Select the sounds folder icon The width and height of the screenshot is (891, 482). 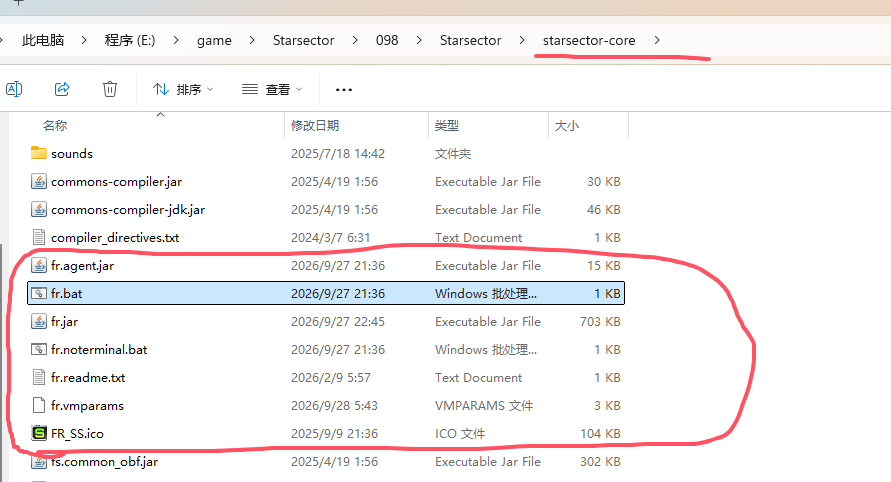(x=39, y=153)
